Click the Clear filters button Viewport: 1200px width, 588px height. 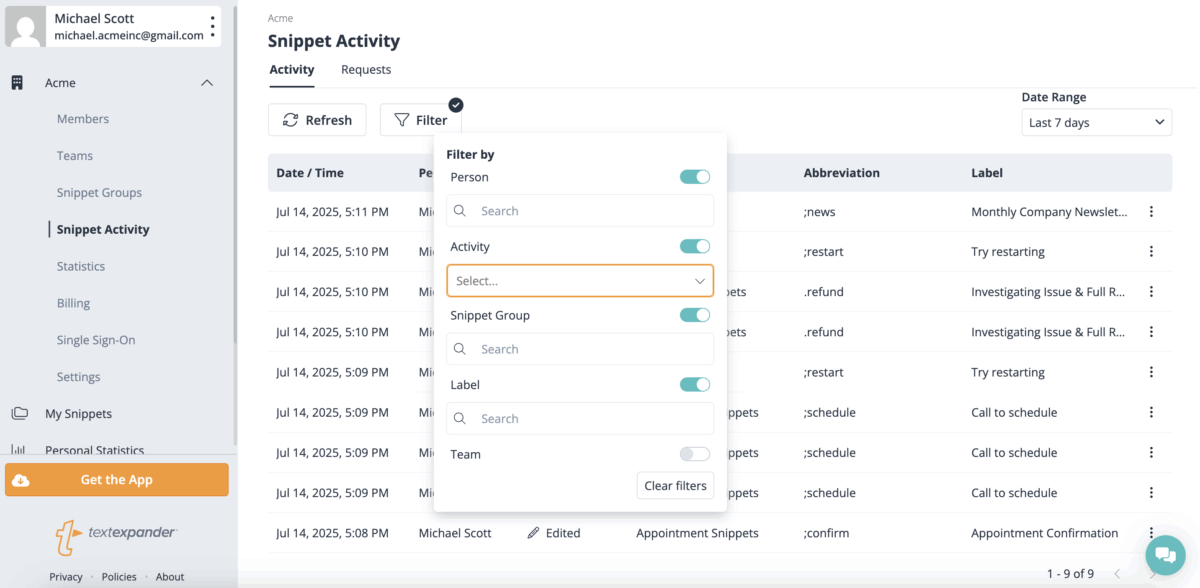coord(675,486)
